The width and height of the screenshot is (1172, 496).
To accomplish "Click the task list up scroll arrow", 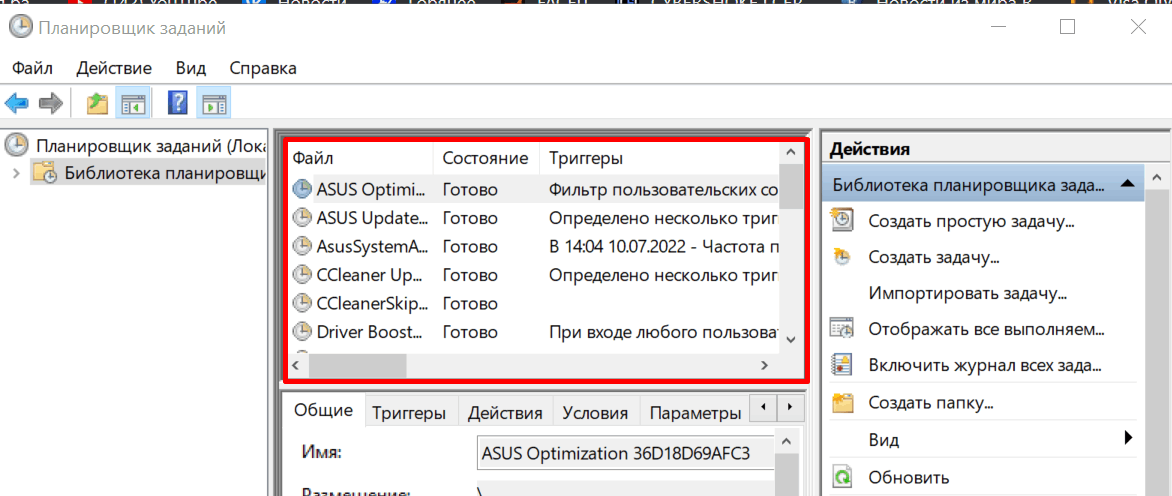I will coord(791,152).
